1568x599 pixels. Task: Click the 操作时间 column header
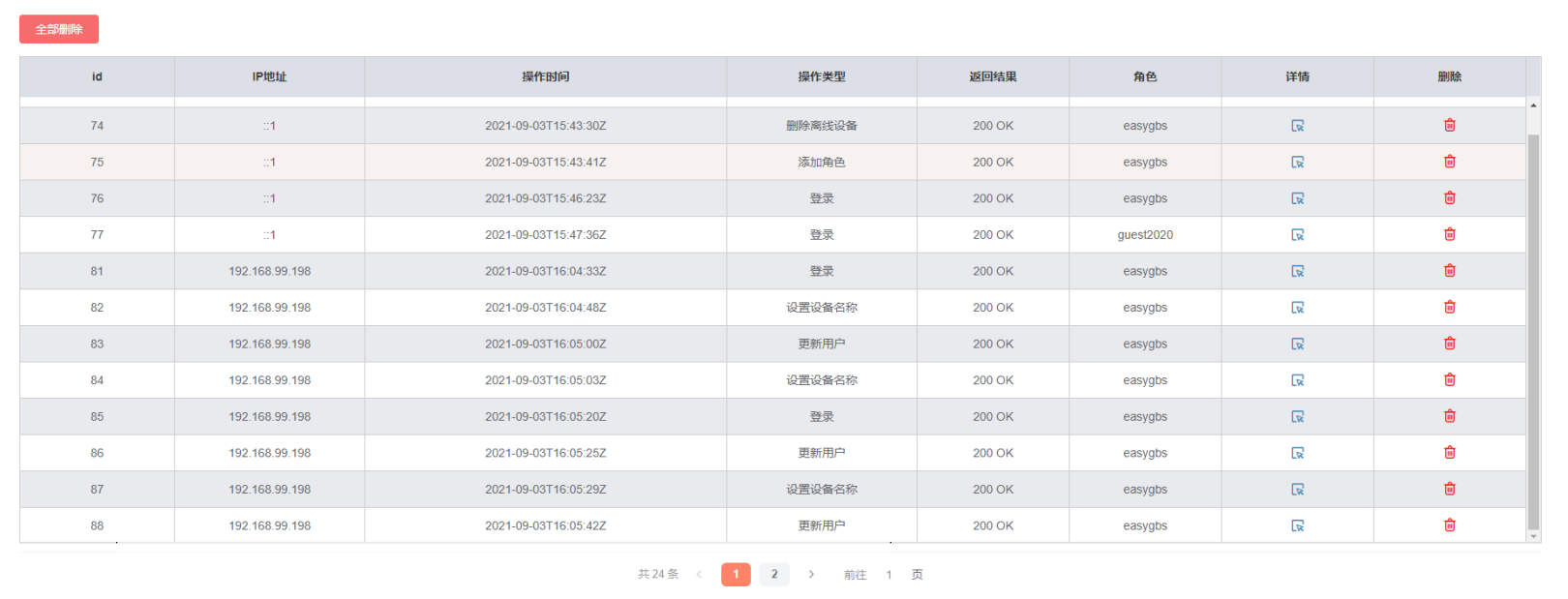pos(546,76)
